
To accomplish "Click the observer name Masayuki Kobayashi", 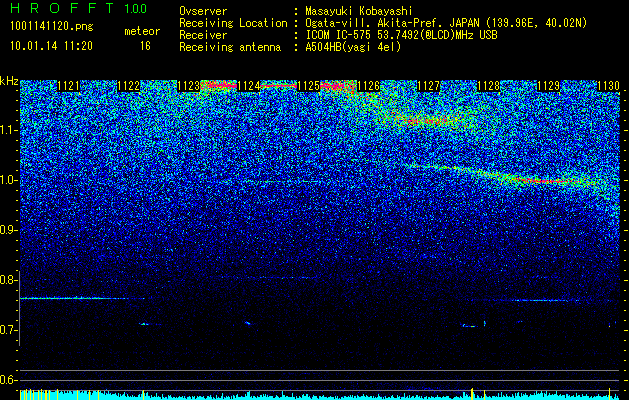I will (359, 11).
